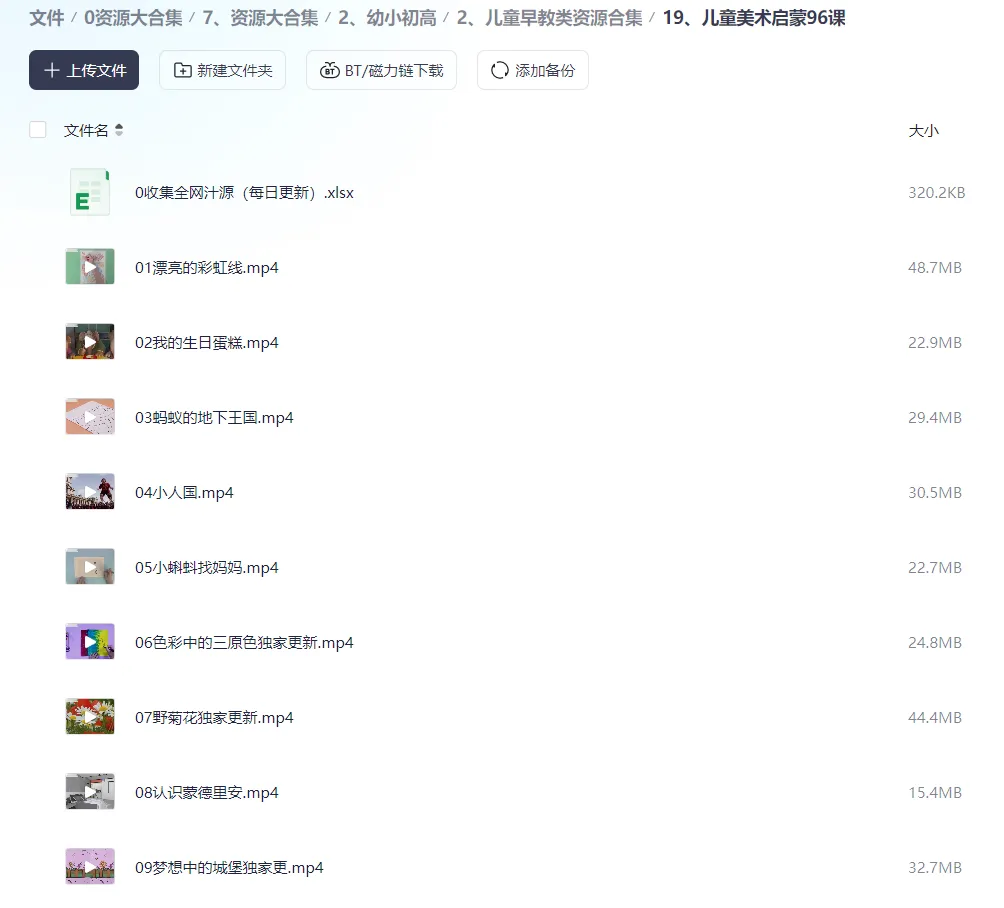This screenshot has height=908, width=1004.
Task: Navigate to 文件 root in breadcrumb
Action: pos(47,18)
